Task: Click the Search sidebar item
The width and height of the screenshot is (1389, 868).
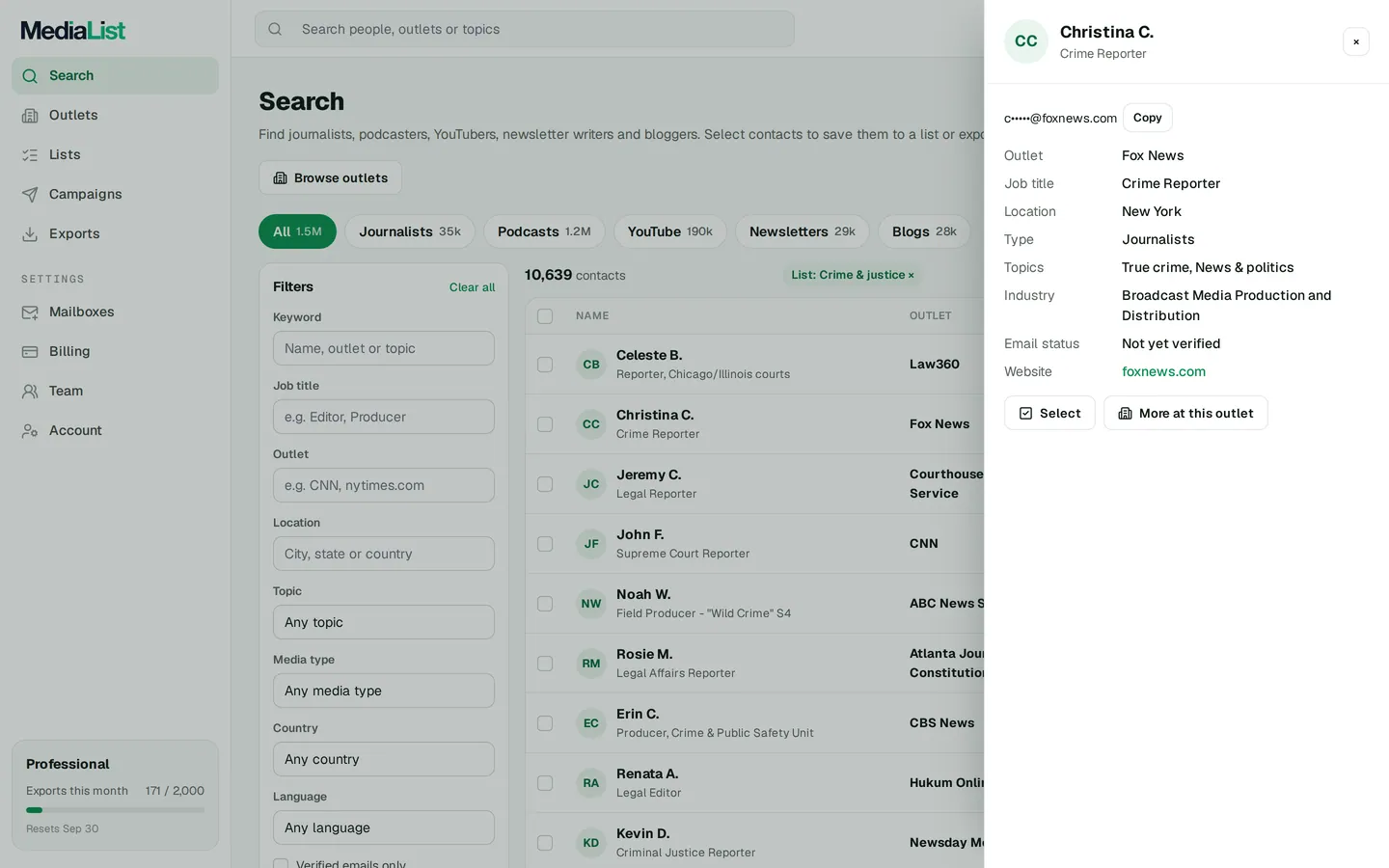Action: (115, 75)
